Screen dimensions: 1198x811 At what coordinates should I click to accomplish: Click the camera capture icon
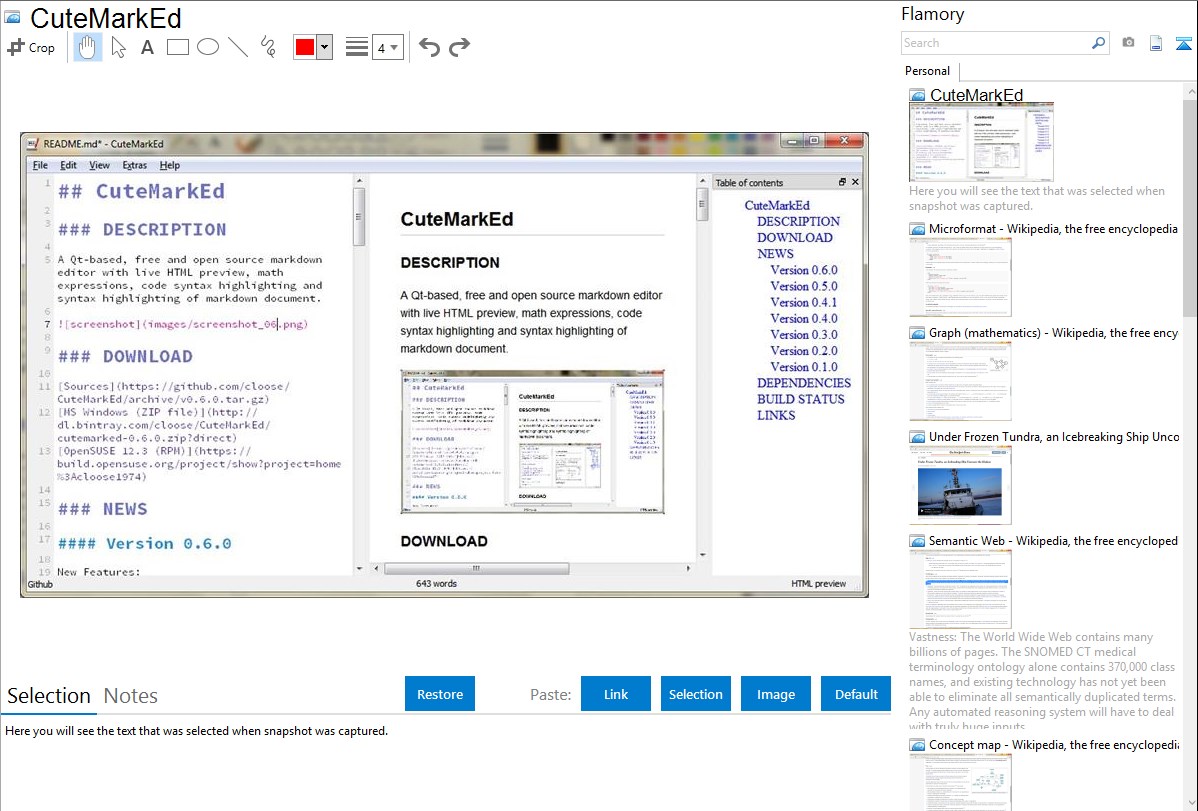pyautogui.click(x=1128, y=43)
